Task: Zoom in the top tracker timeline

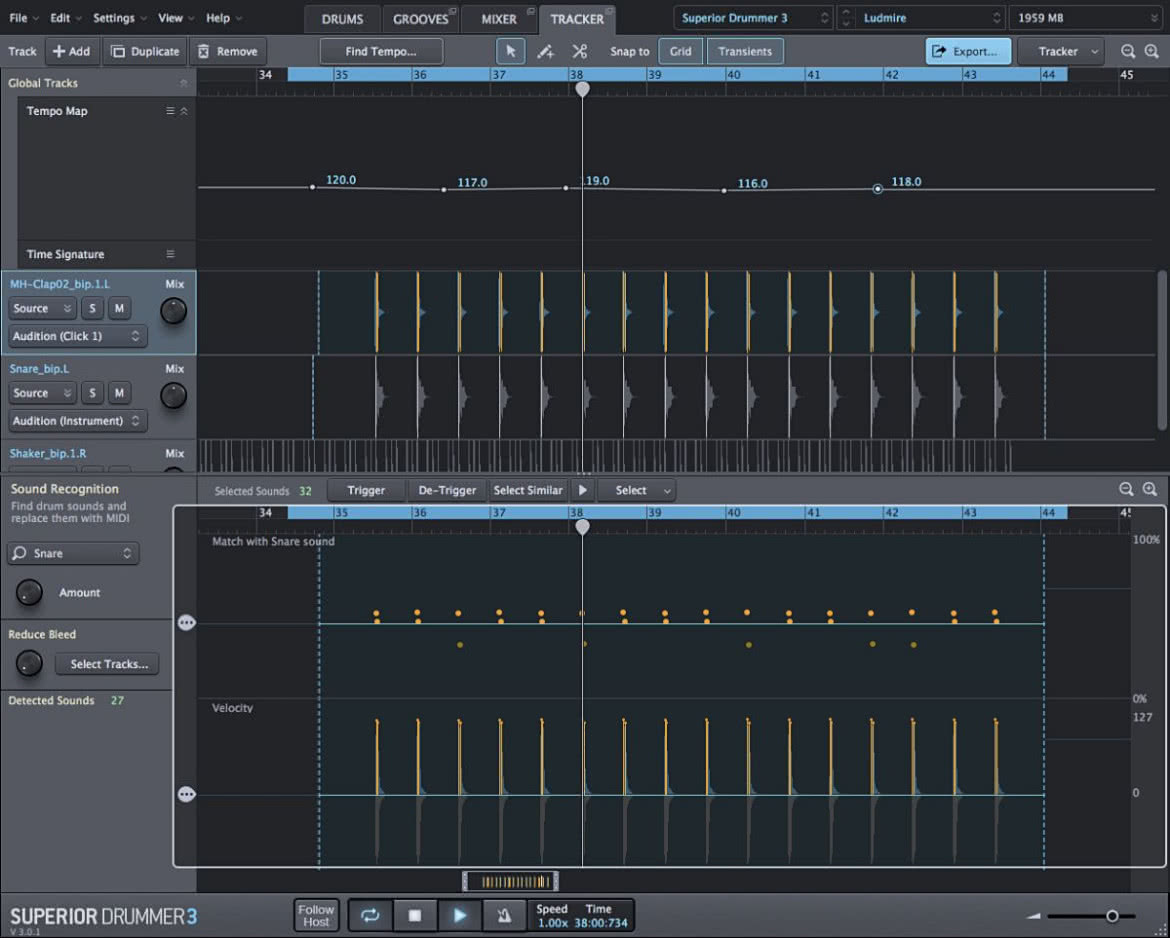Action: point(1152,51)
